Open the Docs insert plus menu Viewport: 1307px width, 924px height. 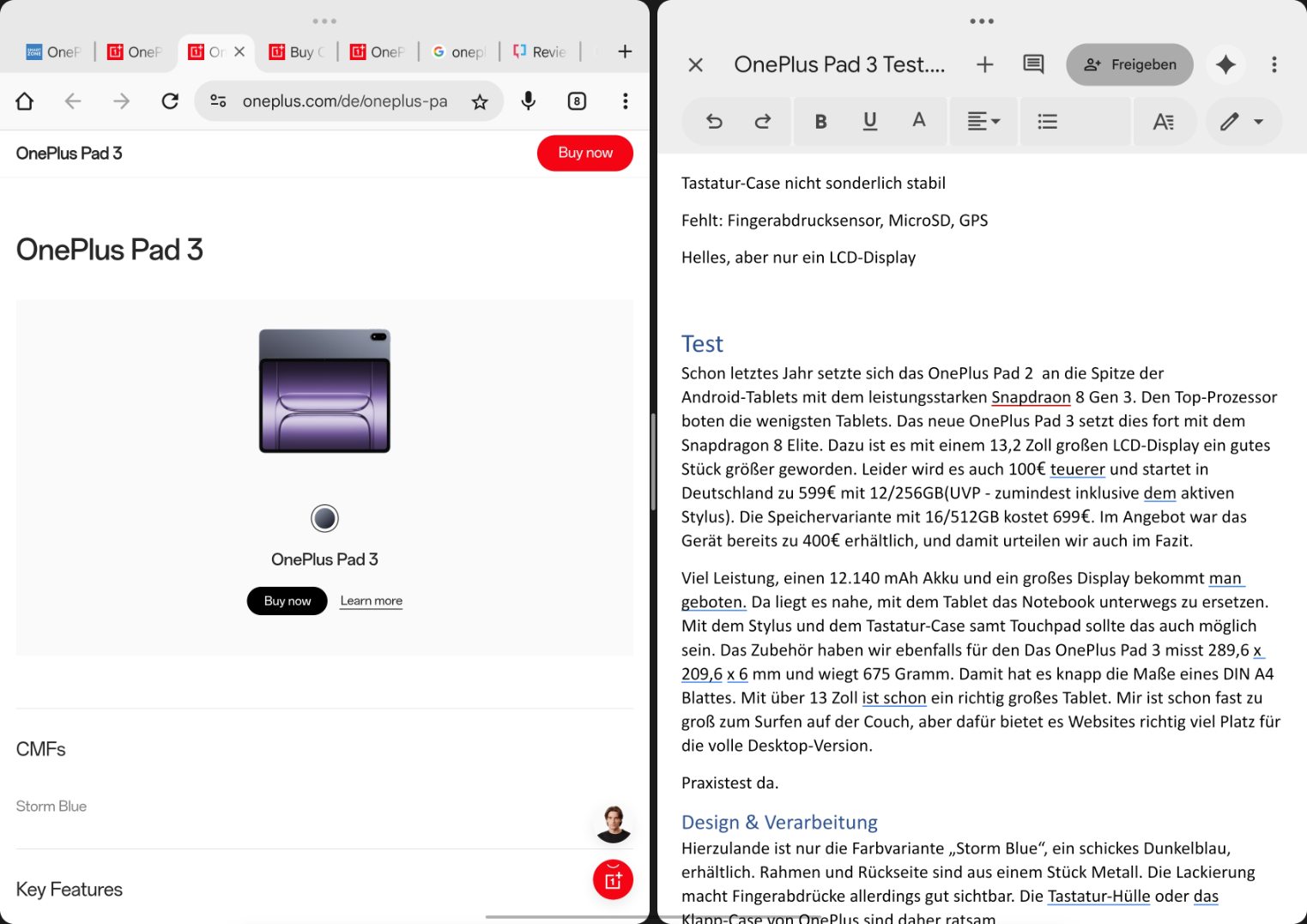985,64
